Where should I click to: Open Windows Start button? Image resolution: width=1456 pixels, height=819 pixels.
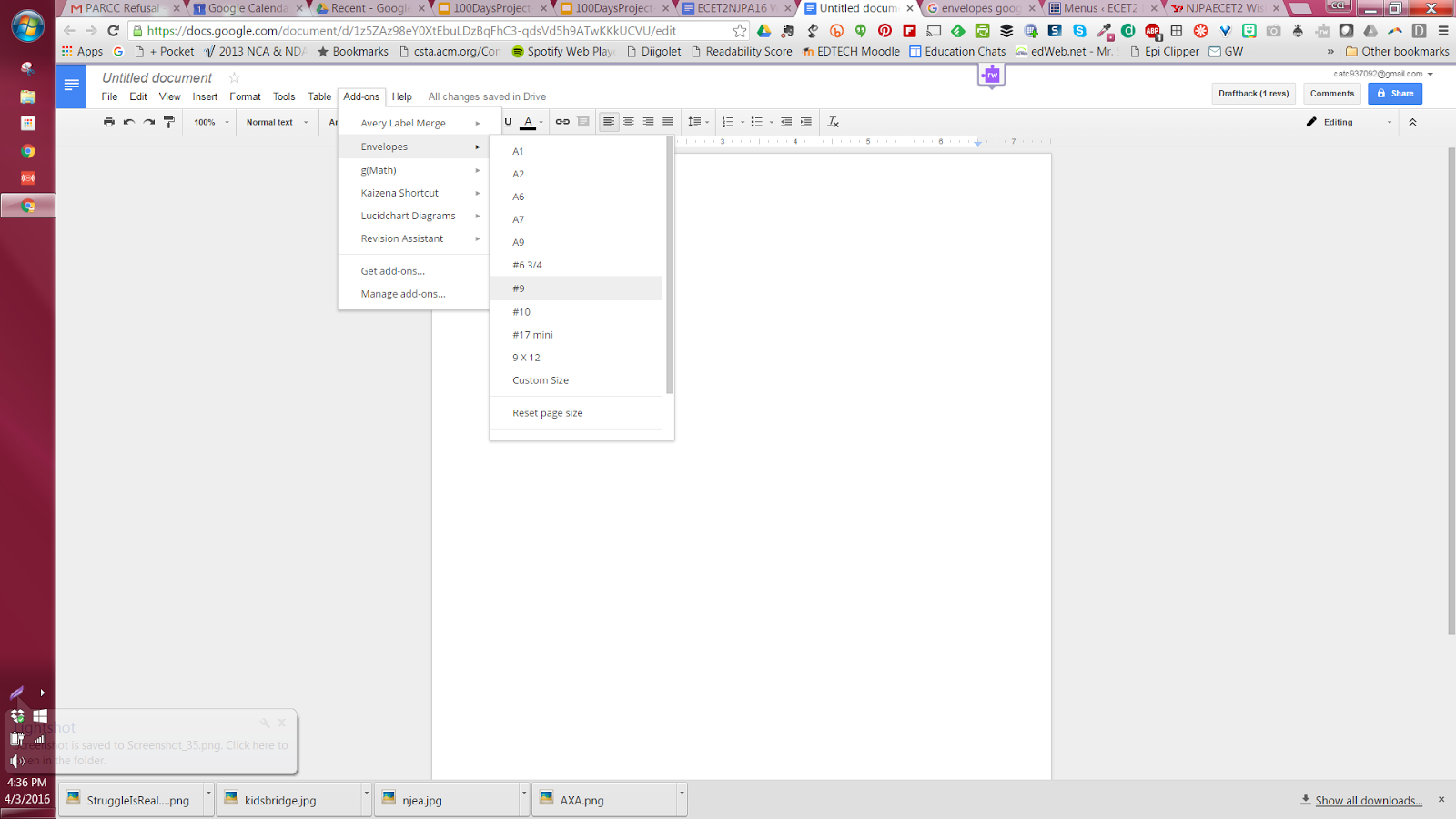coord(27,26)
